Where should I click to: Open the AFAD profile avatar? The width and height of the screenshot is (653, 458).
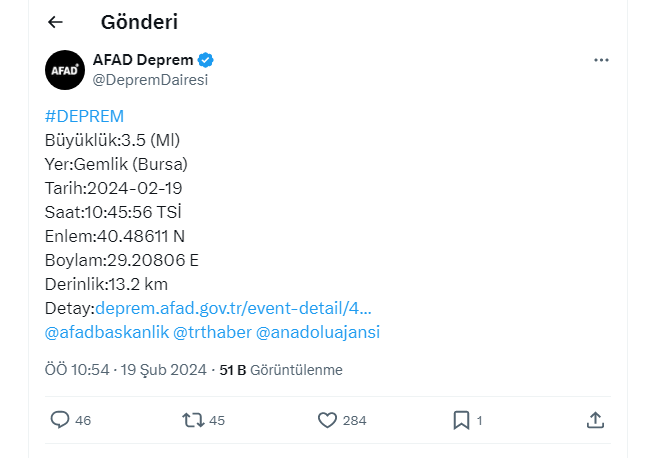65,70
